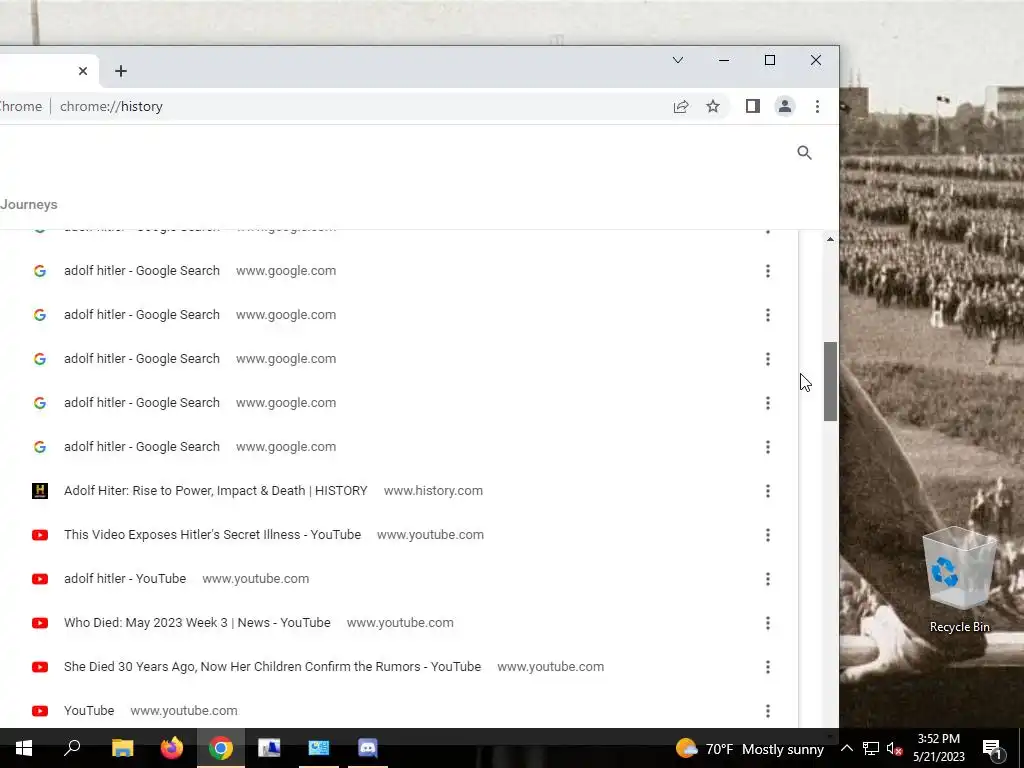
Task: Open This Video Exposes Hitler's Secret Illness entry
Action: pos(212,535)
